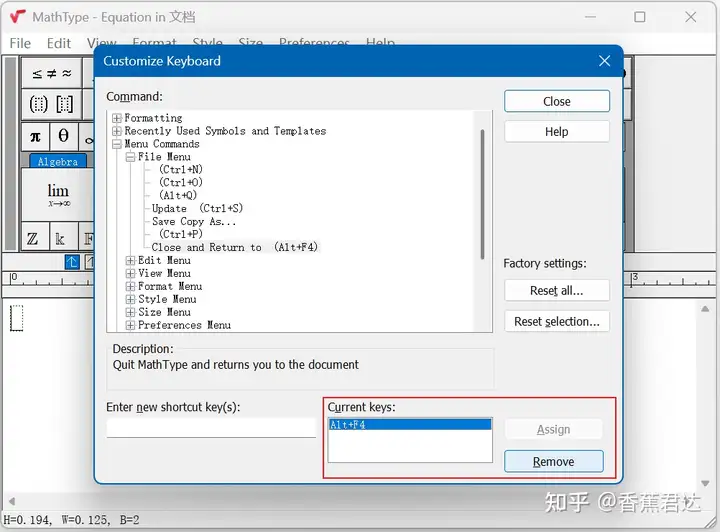Viewport: 720px width, 532px height.
Task: Open the fence templates palette with parentheses and brackets
Action: pos(51,104)
